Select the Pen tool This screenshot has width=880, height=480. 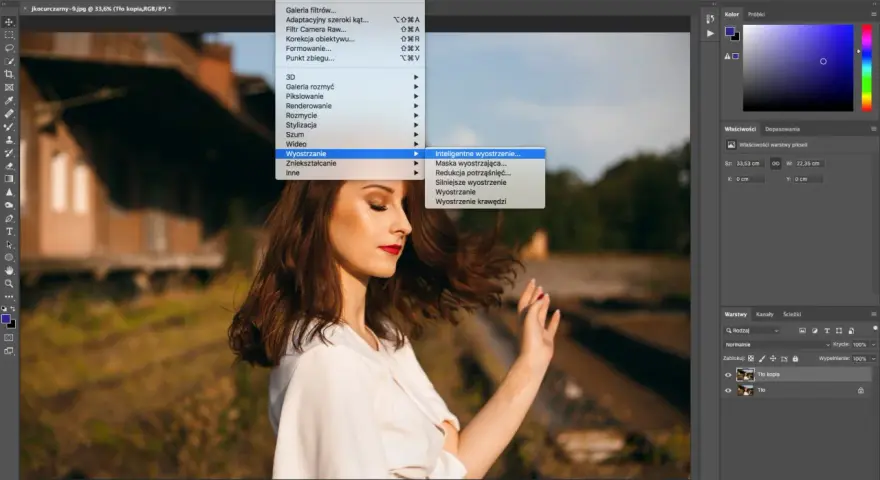(9, 218)
